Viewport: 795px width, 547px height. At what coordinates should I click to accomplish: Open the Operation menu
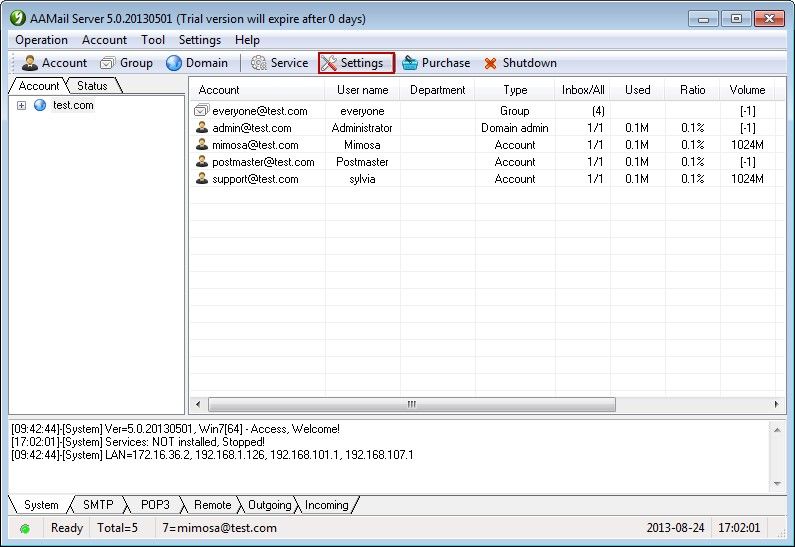click(41, 40)
